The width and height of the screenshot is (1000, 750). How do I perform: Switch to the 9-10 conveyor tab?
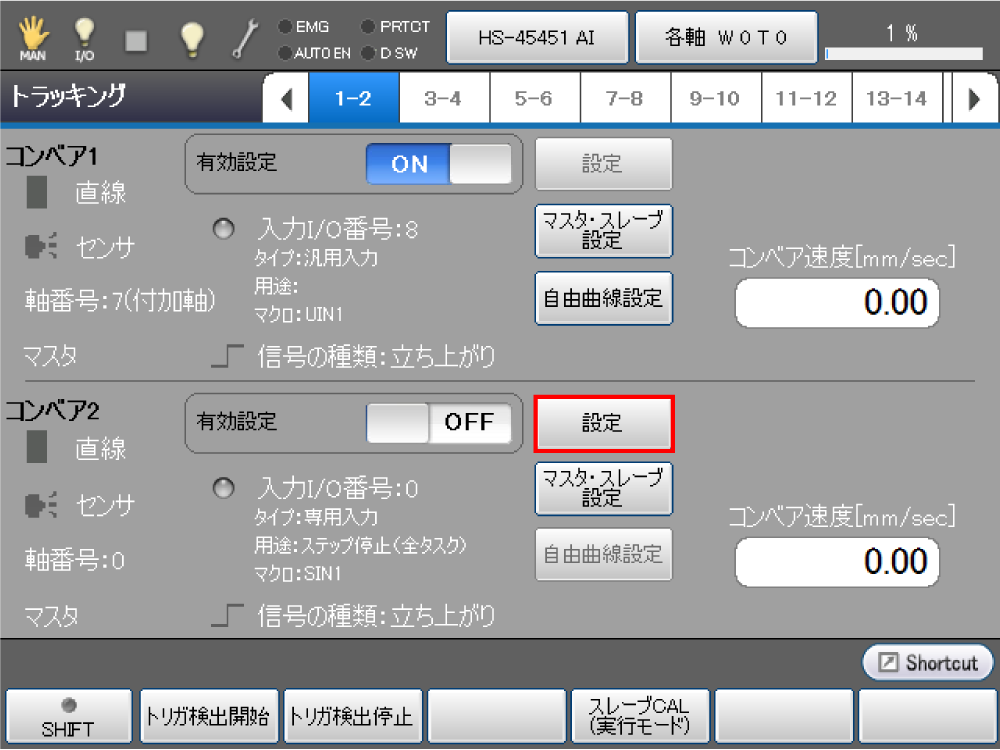tap(715, 99)
